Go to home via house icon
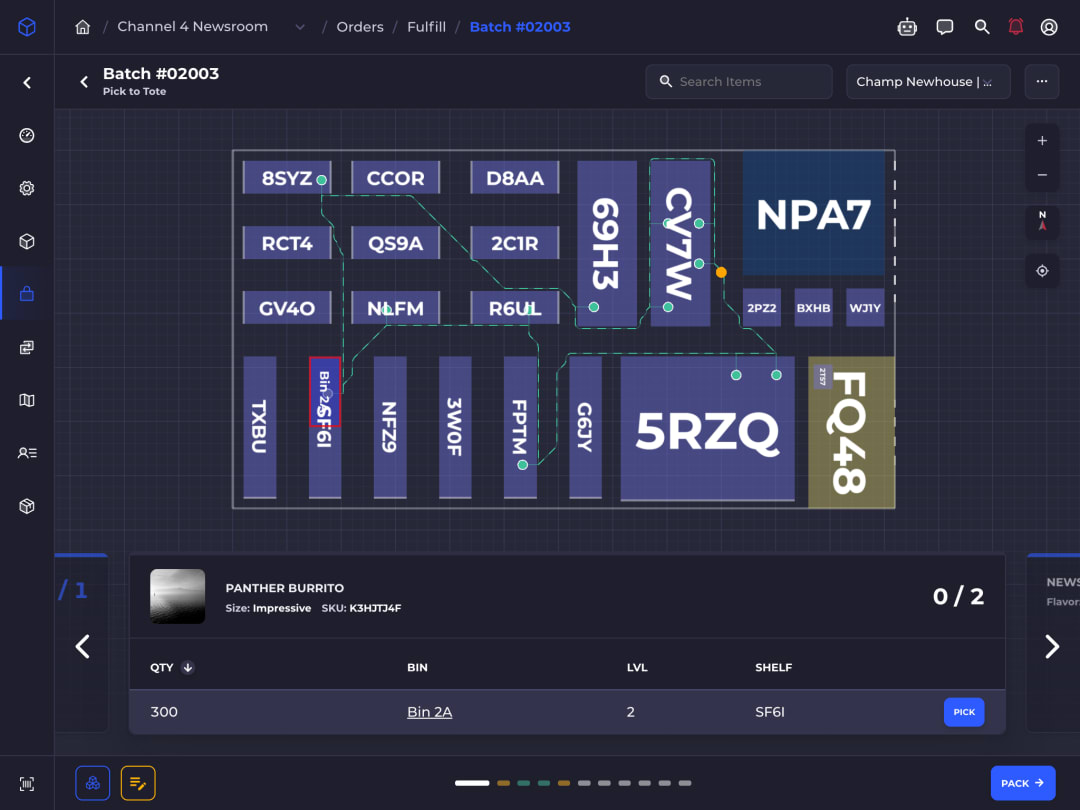The width and height of the screenshot is (1080, 810). (x=83, y=27)
